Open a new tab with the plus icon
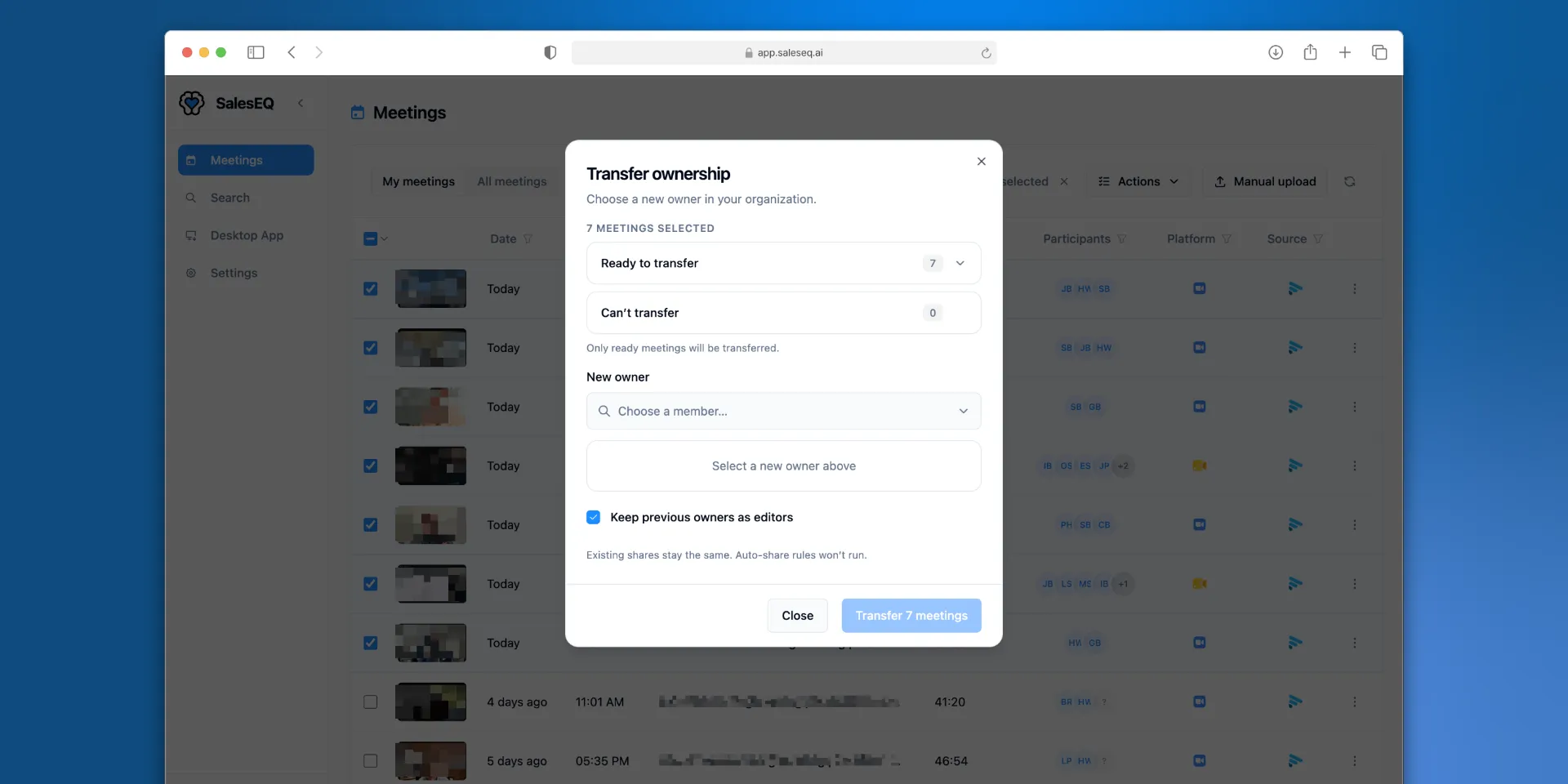The height and width of the screenshot is (784, 1568). pyautogui.click(x=1345, y=52)
